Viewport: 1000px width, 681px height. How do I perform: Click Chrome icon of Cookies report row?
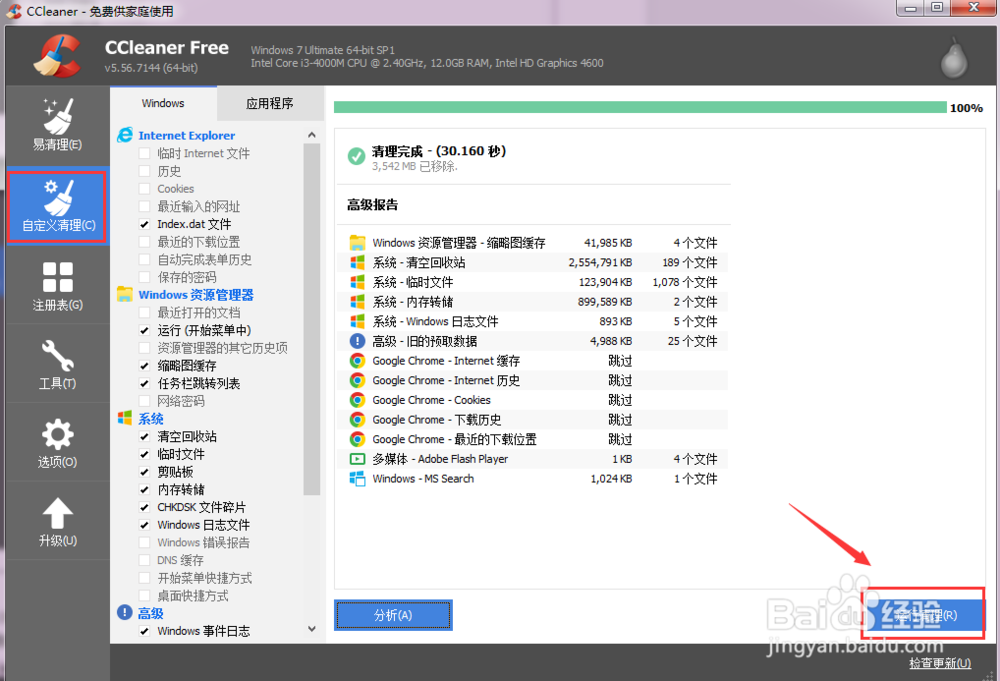[x=357, y=400]
